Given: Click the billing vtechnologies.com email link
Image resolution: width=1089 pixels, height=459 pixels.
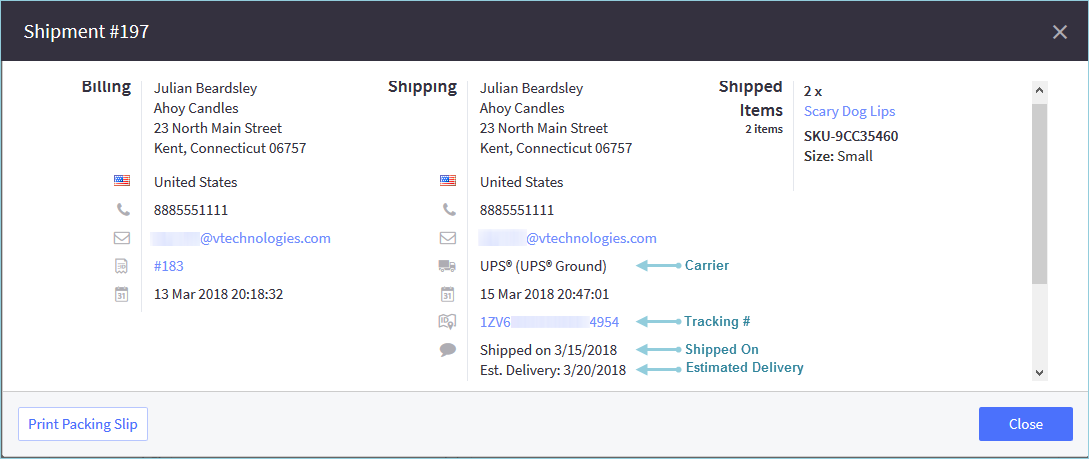Looking at the screenshot, I should pyautogui.click(x=242, y=238).
